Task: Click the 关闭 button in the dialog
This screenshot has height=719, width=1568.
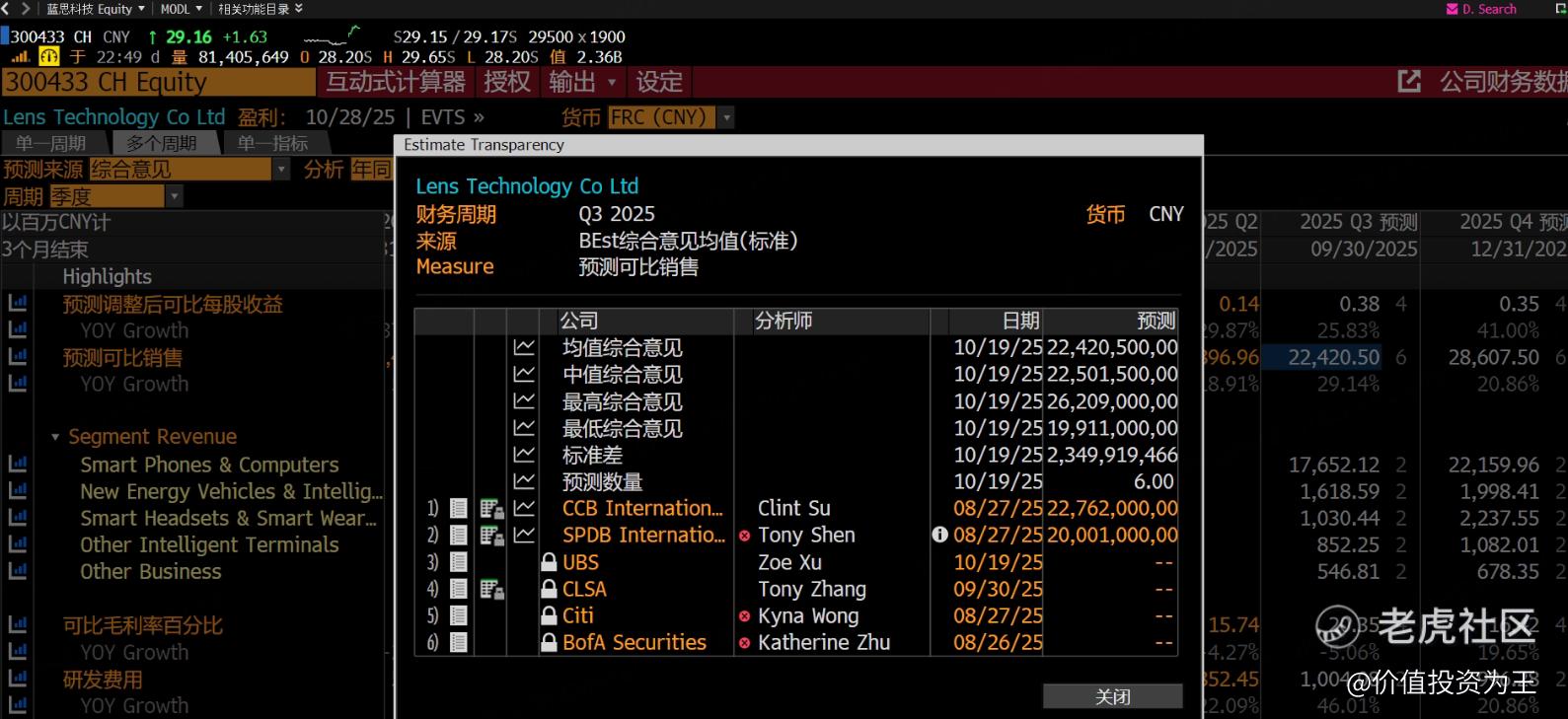Action: point(1112,696)
